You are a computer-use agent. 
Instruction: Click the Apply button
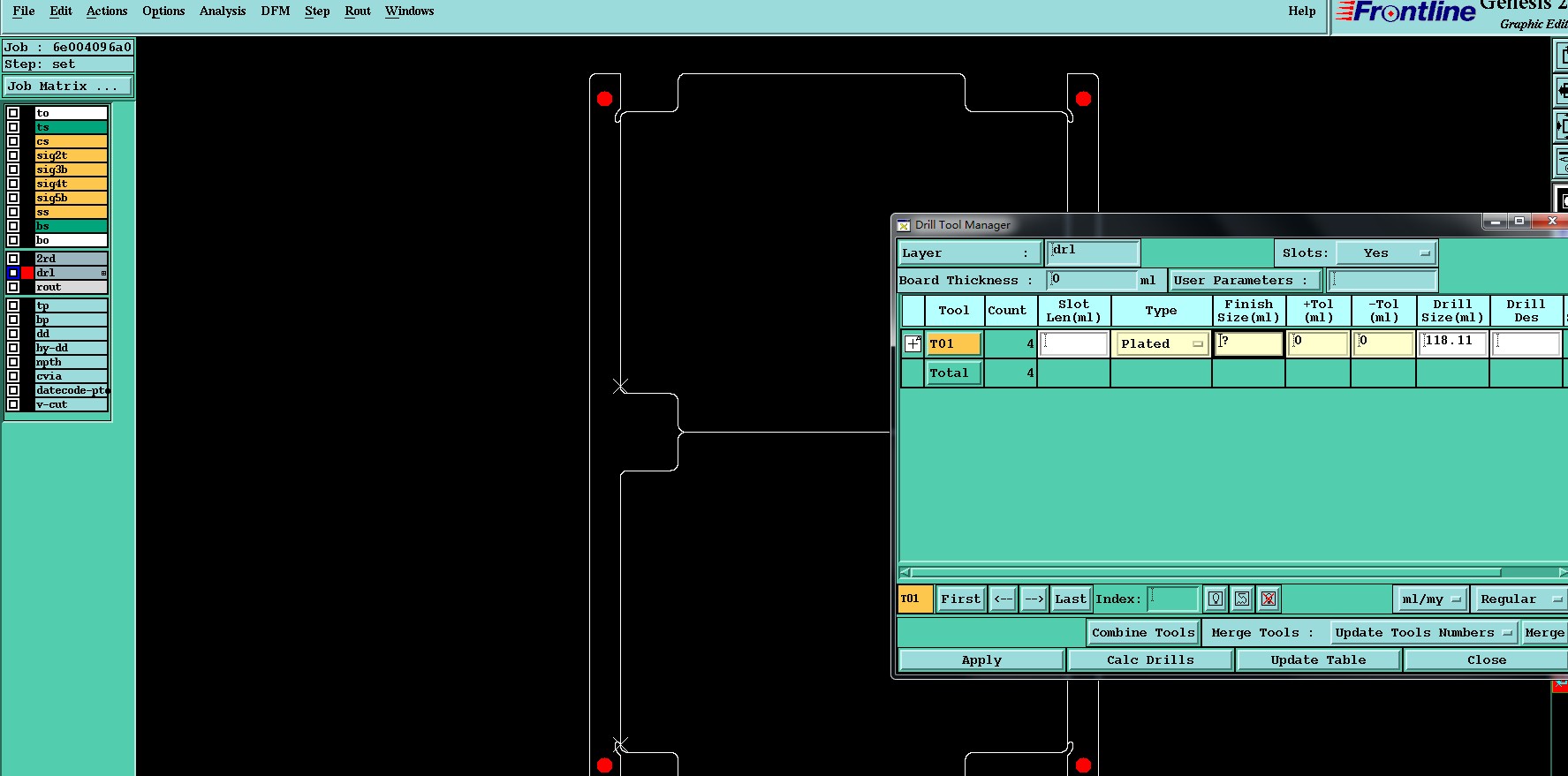pos(981,659)
